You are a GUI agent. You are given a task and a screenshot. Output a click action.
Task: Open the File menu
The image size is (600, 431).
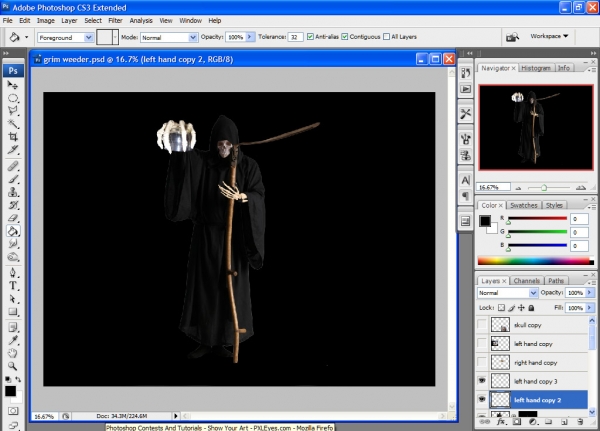point(8,21)
